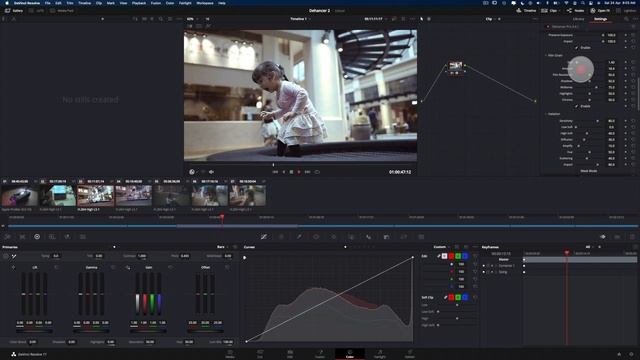The image size is (640, 360).
Task: Open the Color Warper palette
Action: tap(281, 237)
